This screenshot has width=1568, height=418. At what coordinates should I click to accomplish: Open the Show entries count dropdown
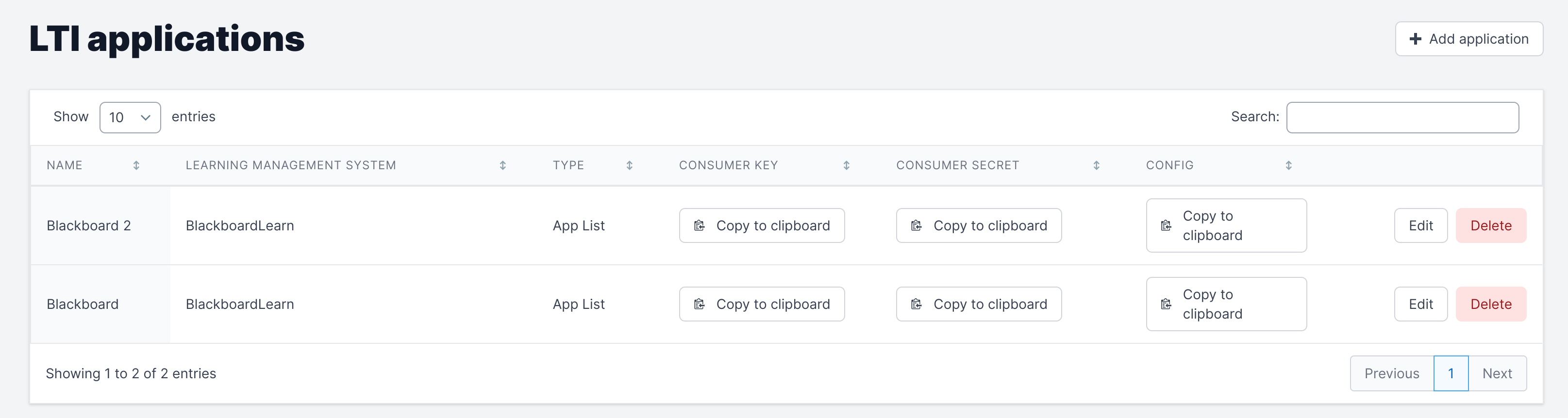130,117
